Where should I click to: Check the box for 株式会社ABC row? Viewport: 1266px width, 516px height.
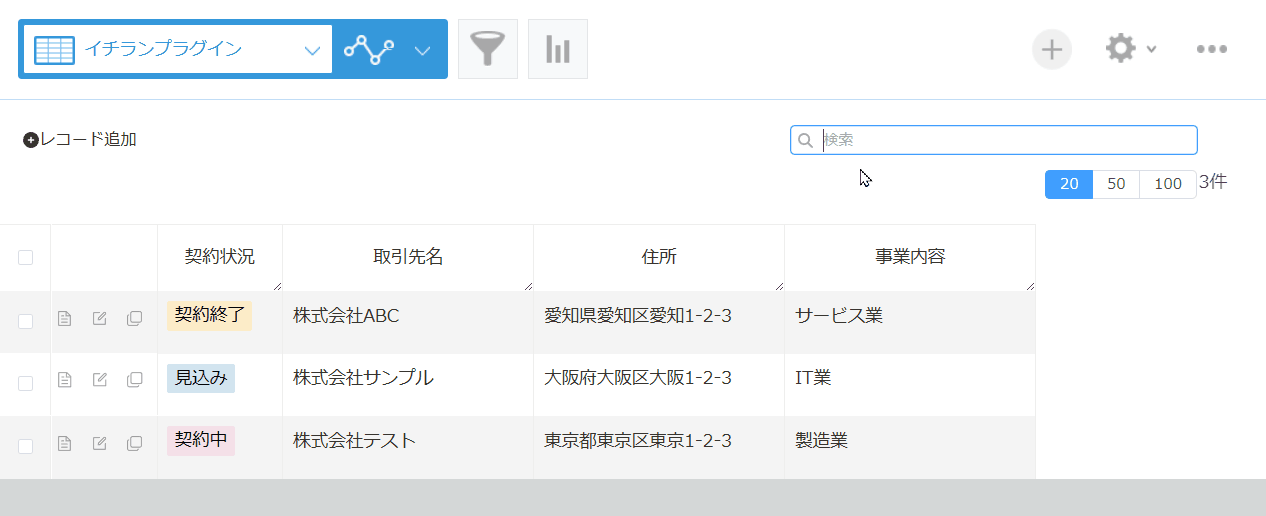26,320
